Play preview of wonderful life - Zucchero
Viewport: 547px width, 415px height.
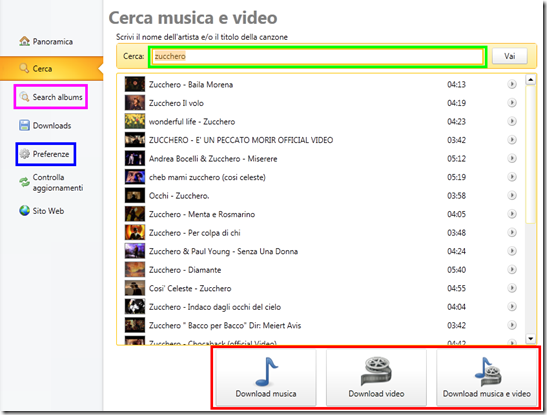pyautogui.click(x=512, y=121)
